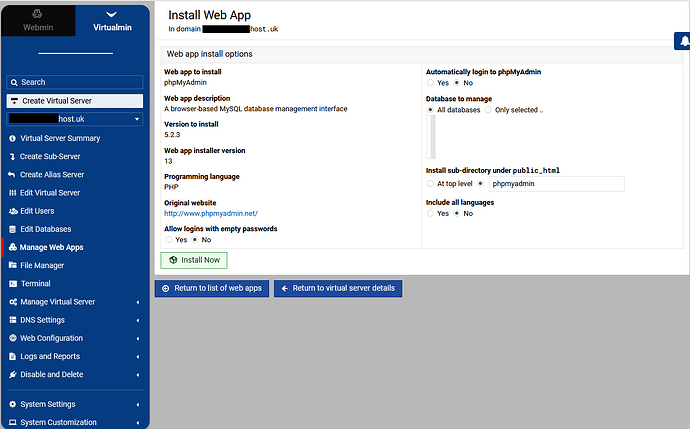
Task: Click the phpmyadmin sub-directory text field
Action: [x=557, y=184]
